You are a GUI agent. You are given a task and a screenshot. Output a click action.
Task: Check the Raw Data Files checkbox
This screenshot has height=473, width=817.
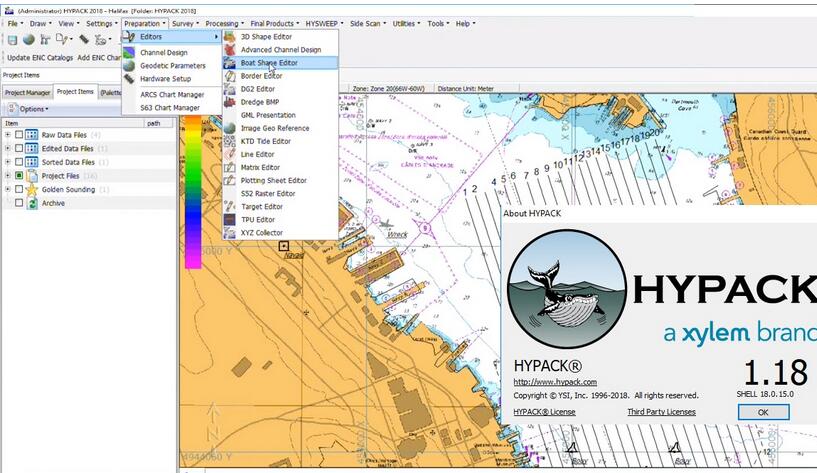point(19,134)
